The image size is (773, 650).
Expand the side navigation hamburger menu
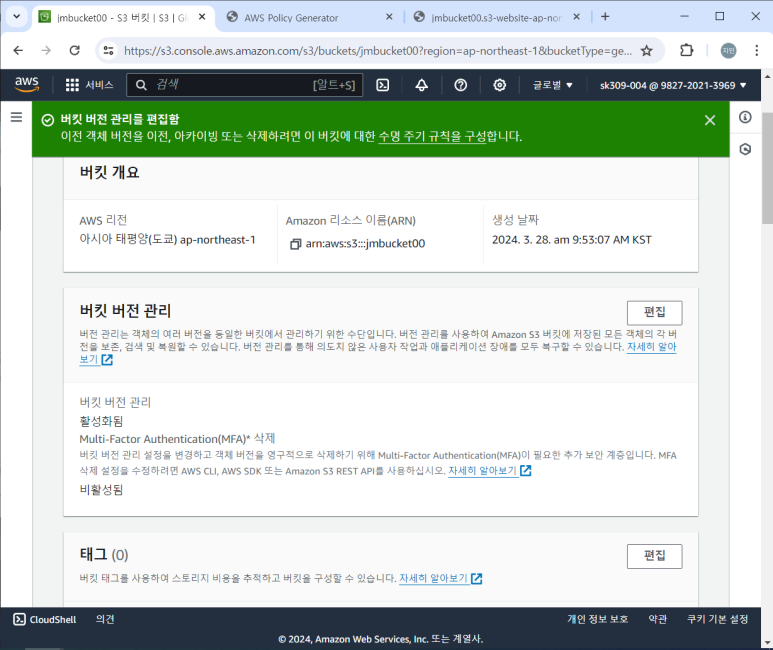[x=16, y=117]
